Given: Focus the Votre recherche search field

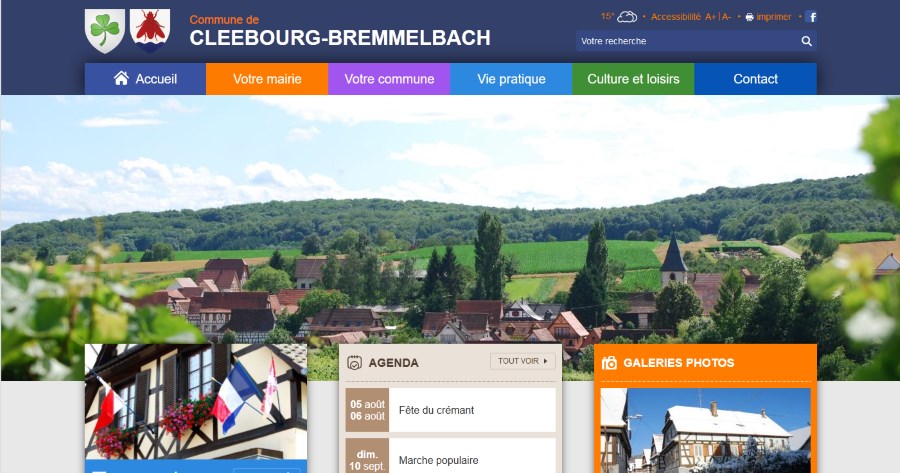Looking at the screenshot, I should point(688,41).
